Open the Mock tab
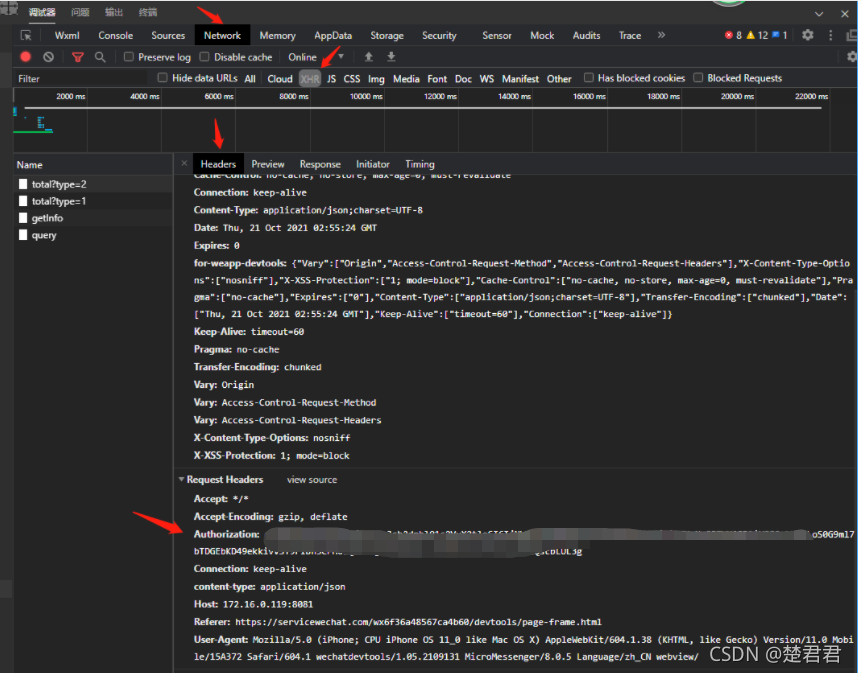This screenshot has height=673, width=858. click(x=542, y=36)
